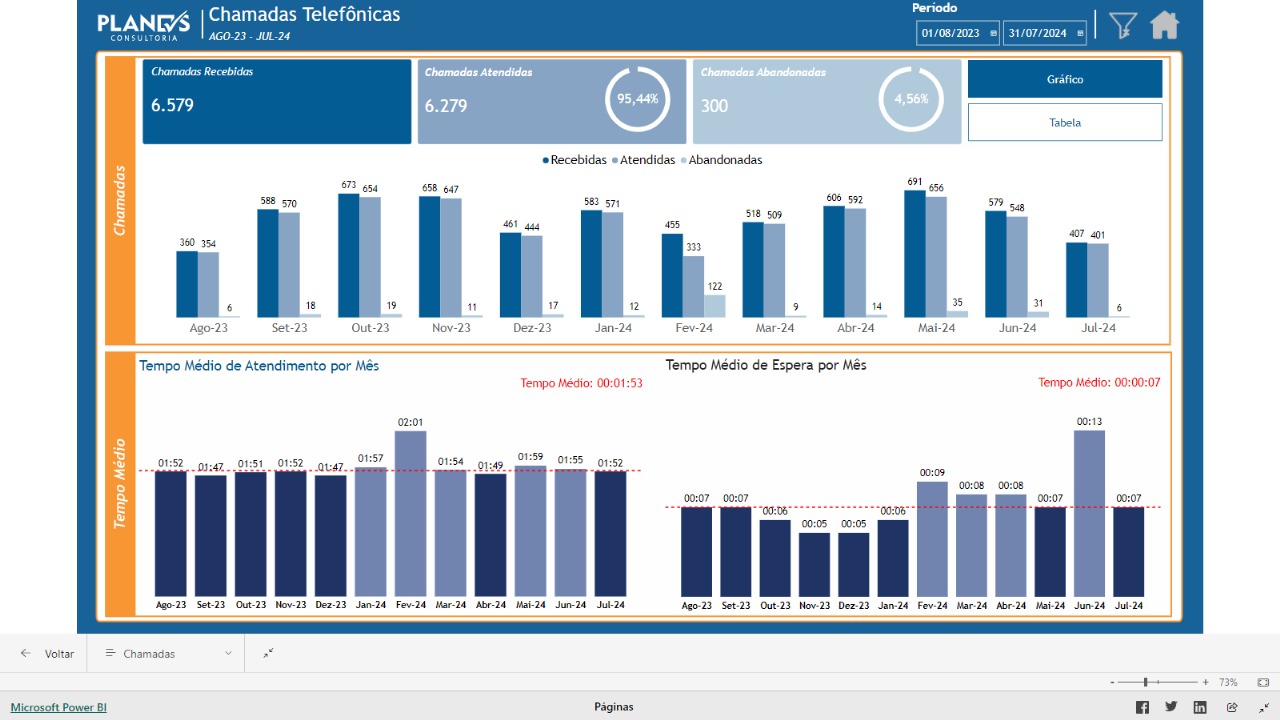Viewport: 1280px width, 720px height.
Task: Click the clear filters funnel icon
Action: coord(1123,26)
